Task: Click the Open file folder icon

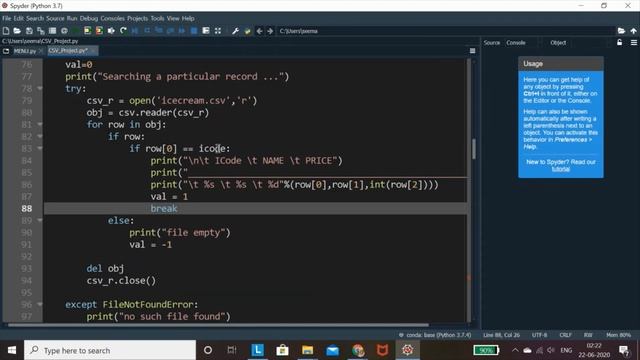Action: 17,31
